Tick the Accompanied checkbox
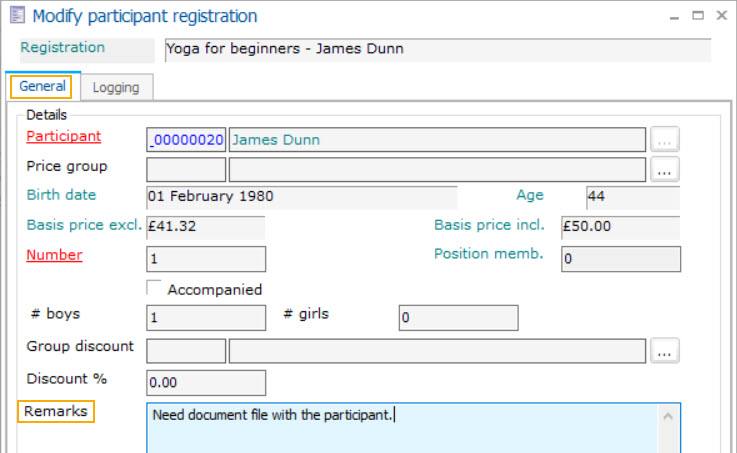This screenshot has width=737, height=453. click(x=155, y=289)
